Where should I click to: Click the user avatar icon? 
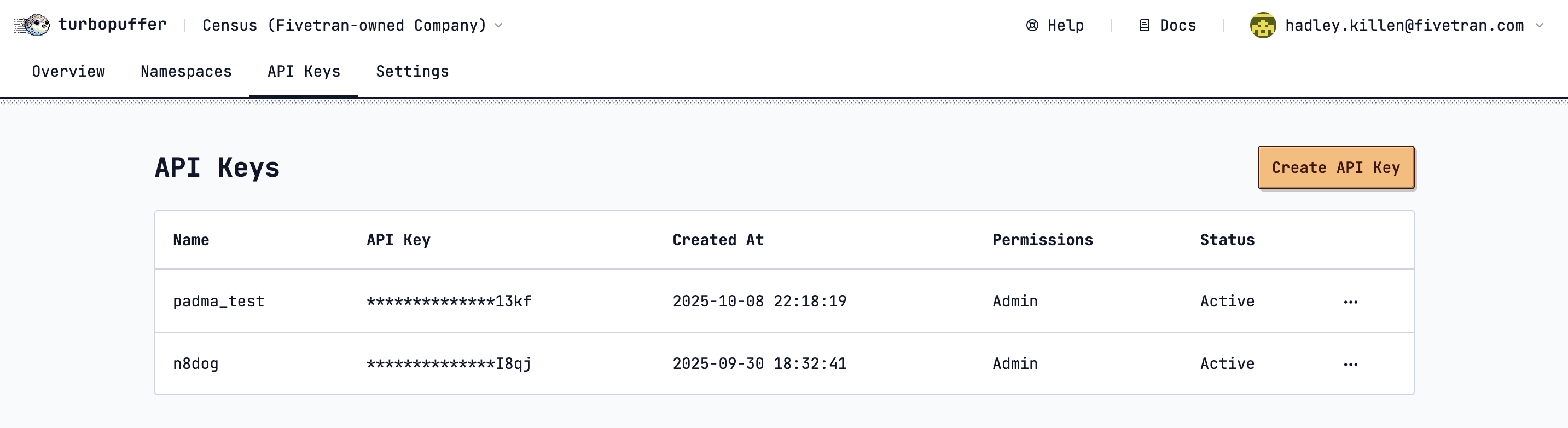pyautogui.click(x=1262, y=26)
